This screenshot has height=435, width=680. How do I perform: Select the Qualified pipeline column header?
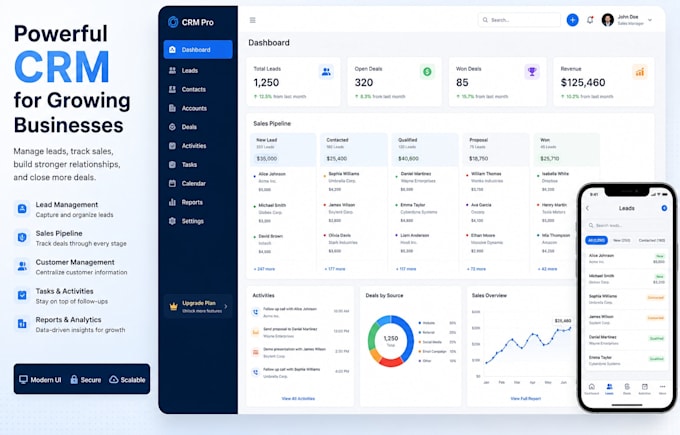point(425,150)
